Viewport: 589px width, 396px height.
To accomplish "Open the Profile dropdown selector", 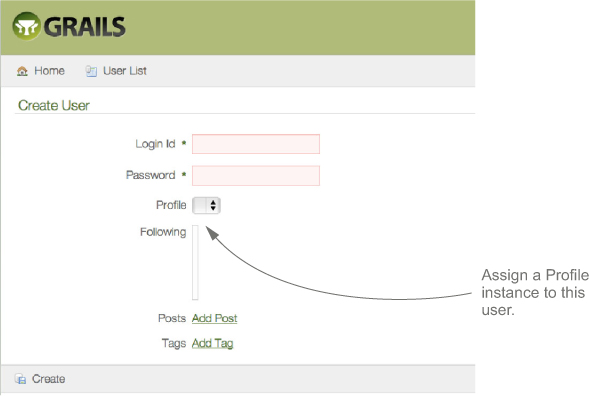I will pos(206,206).
